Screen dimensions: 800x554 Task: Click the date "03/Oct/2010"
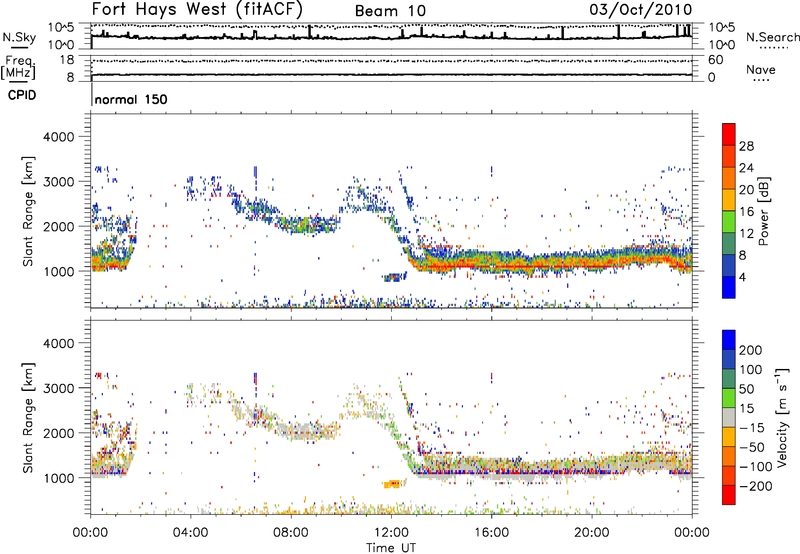click(641, 10)
